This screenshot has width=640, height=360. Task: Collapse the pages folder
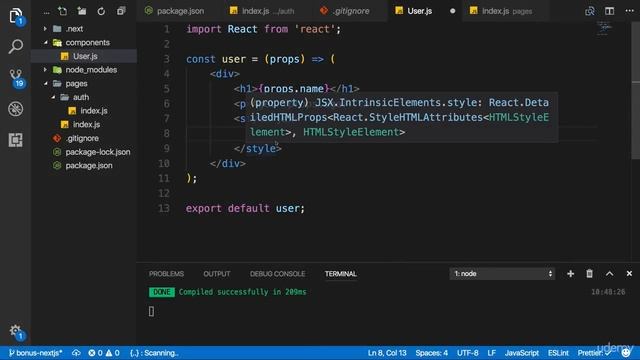pyautogui.click(x=76, y=84)
